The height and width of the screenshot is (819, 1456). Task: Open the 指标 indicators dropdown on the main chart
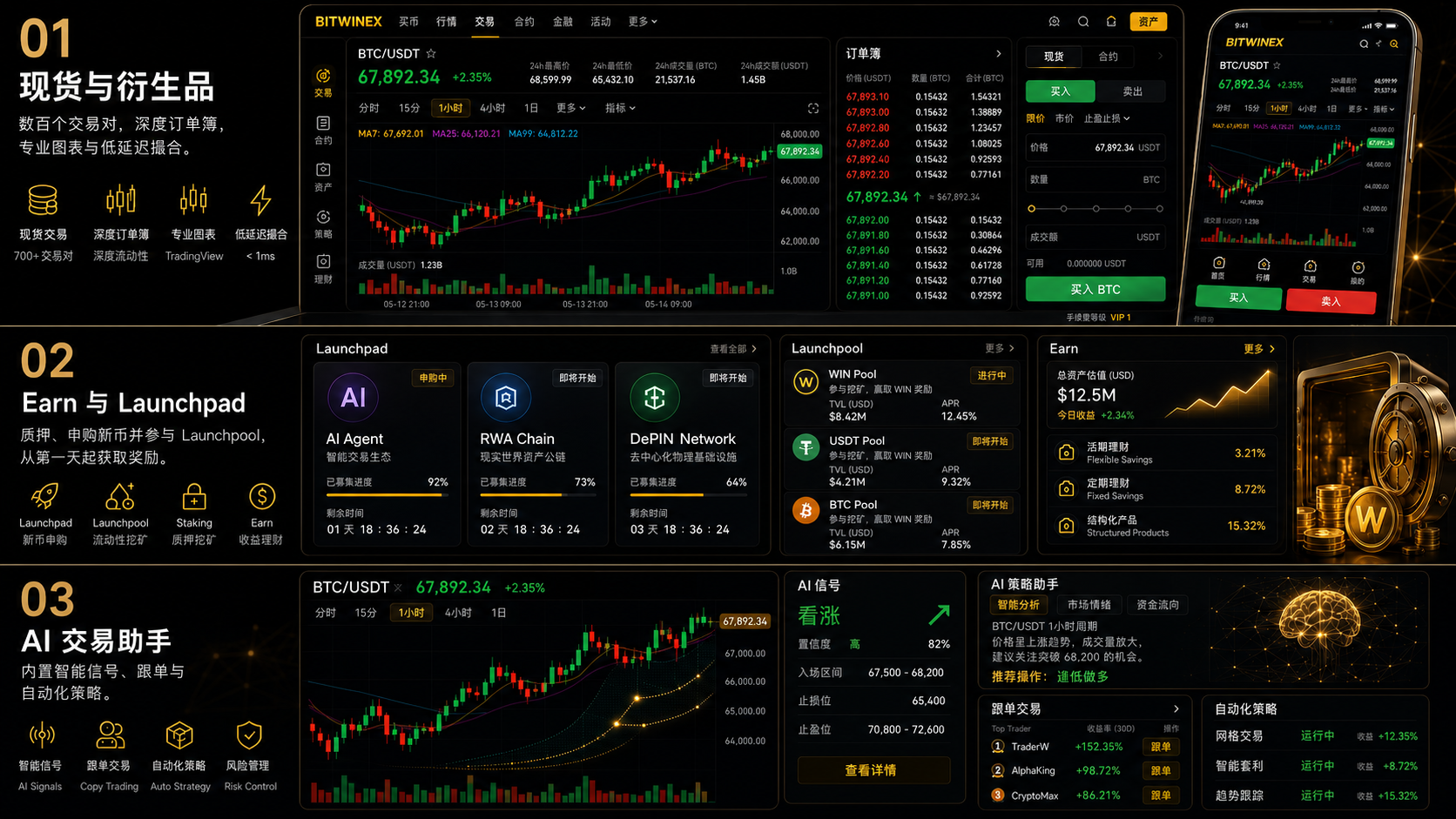tap(620, 108)
